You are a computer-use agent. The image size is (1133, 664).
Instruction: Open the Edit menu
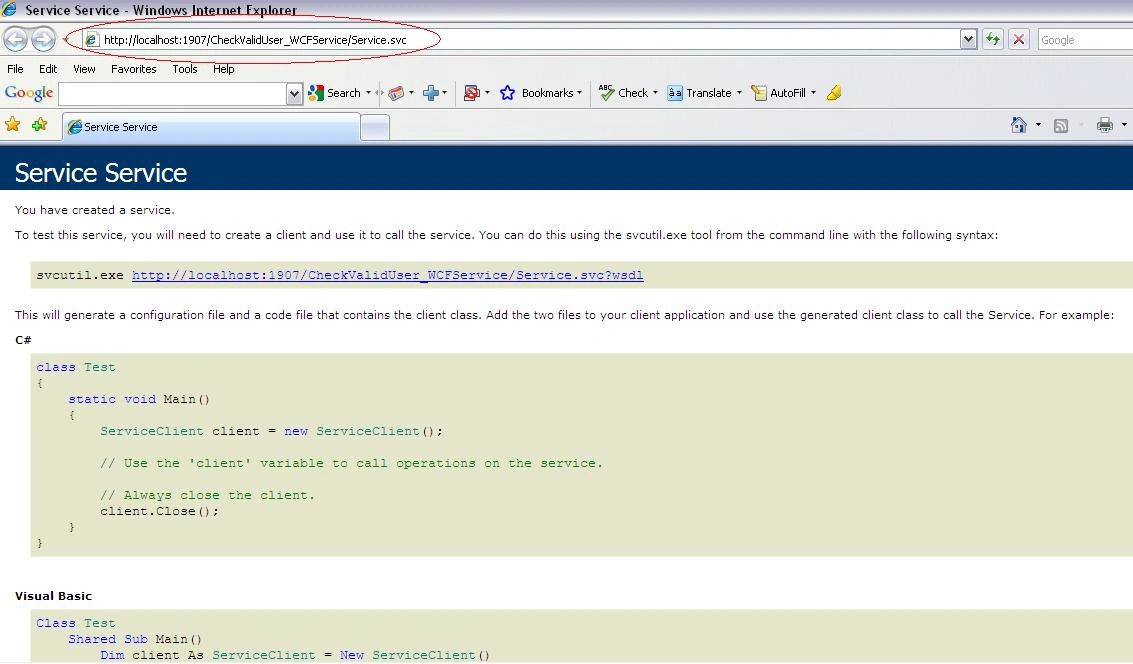[x=48, y=69]
